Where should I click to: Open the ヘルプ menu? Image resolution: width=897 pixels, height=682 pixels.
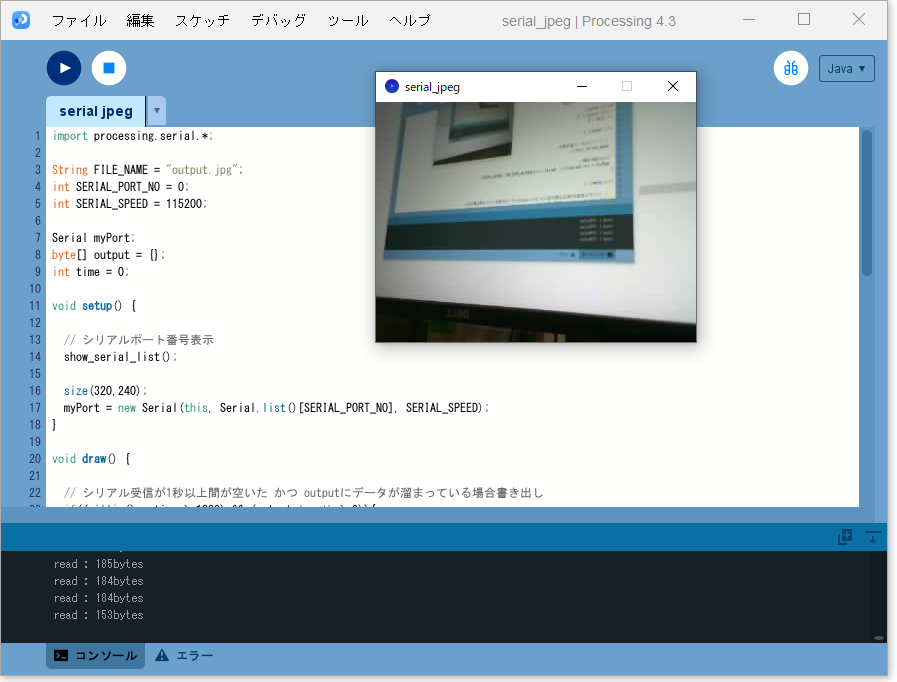coord(409,19)
